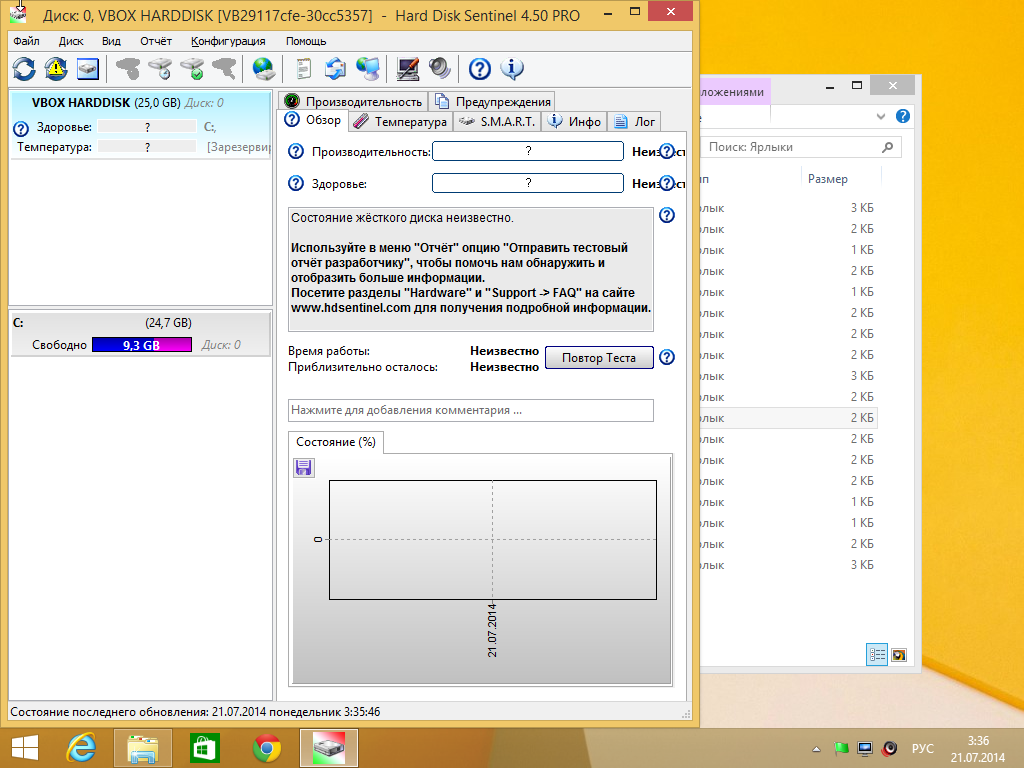The image size is (1024, 768).
Task: Click the globe over disk toolbar icon
Action: 264,69
